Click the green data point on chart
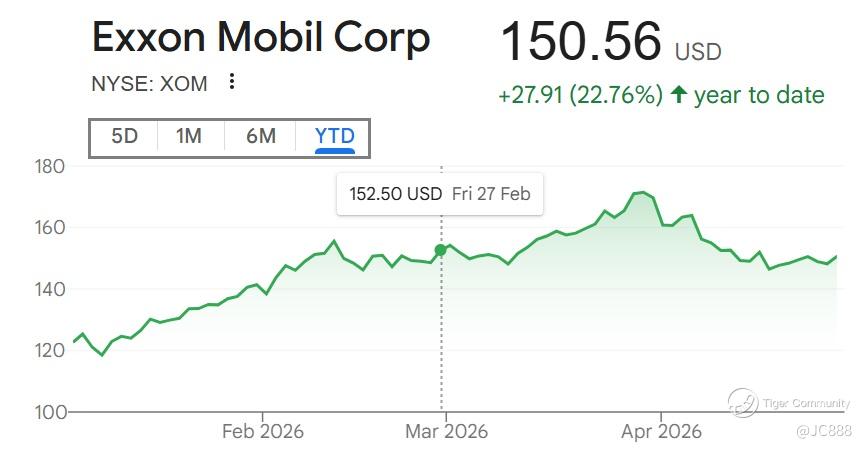868x451 pixels. [440, 250]
